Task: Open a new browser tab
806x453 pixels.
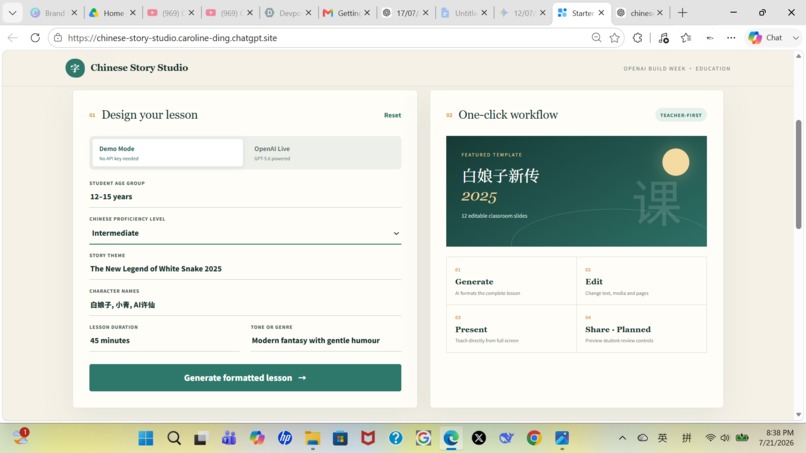Action: [x=683, y=13]
